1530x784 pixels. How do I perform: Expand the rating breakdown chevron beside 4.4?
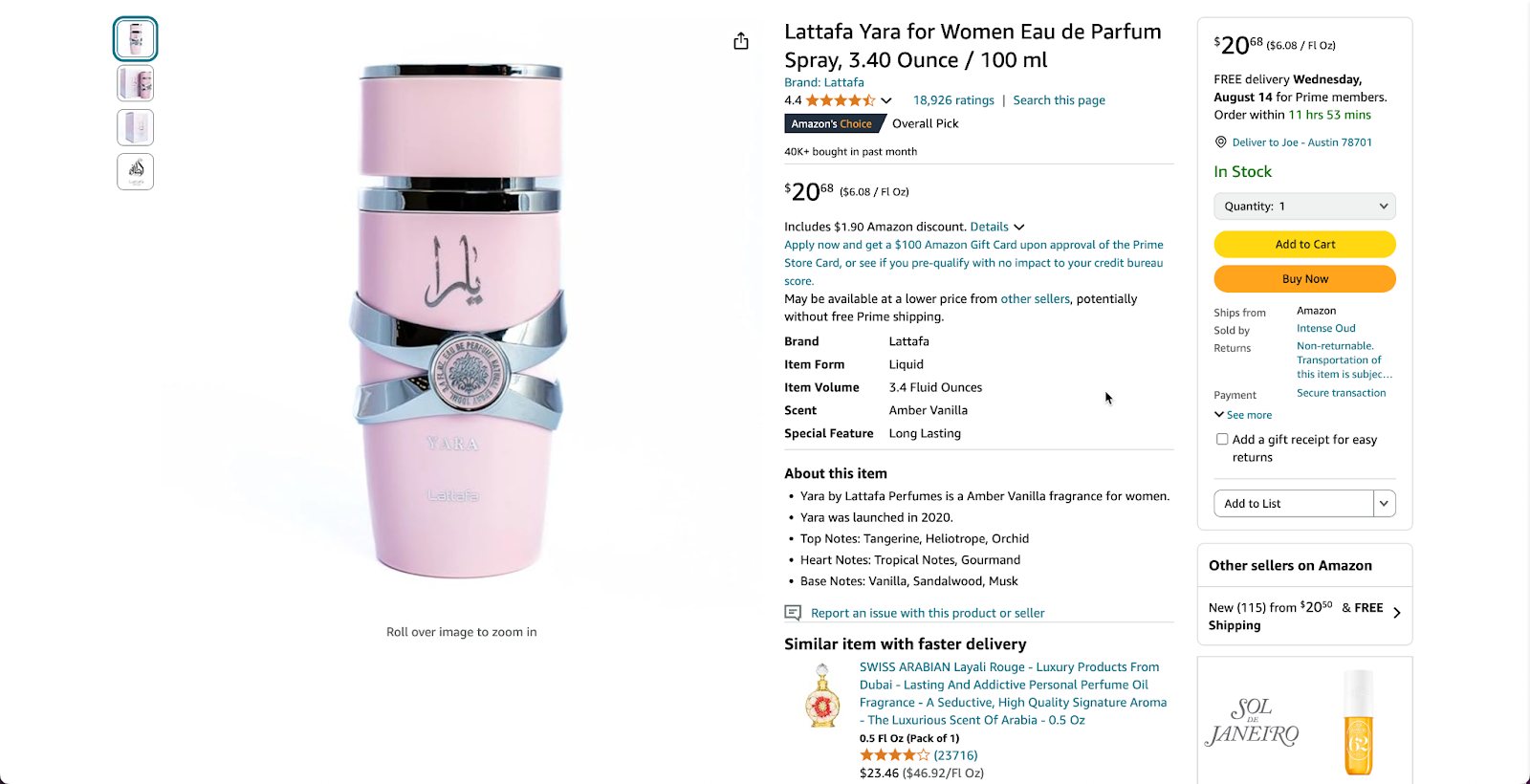[x=885, y=99]
